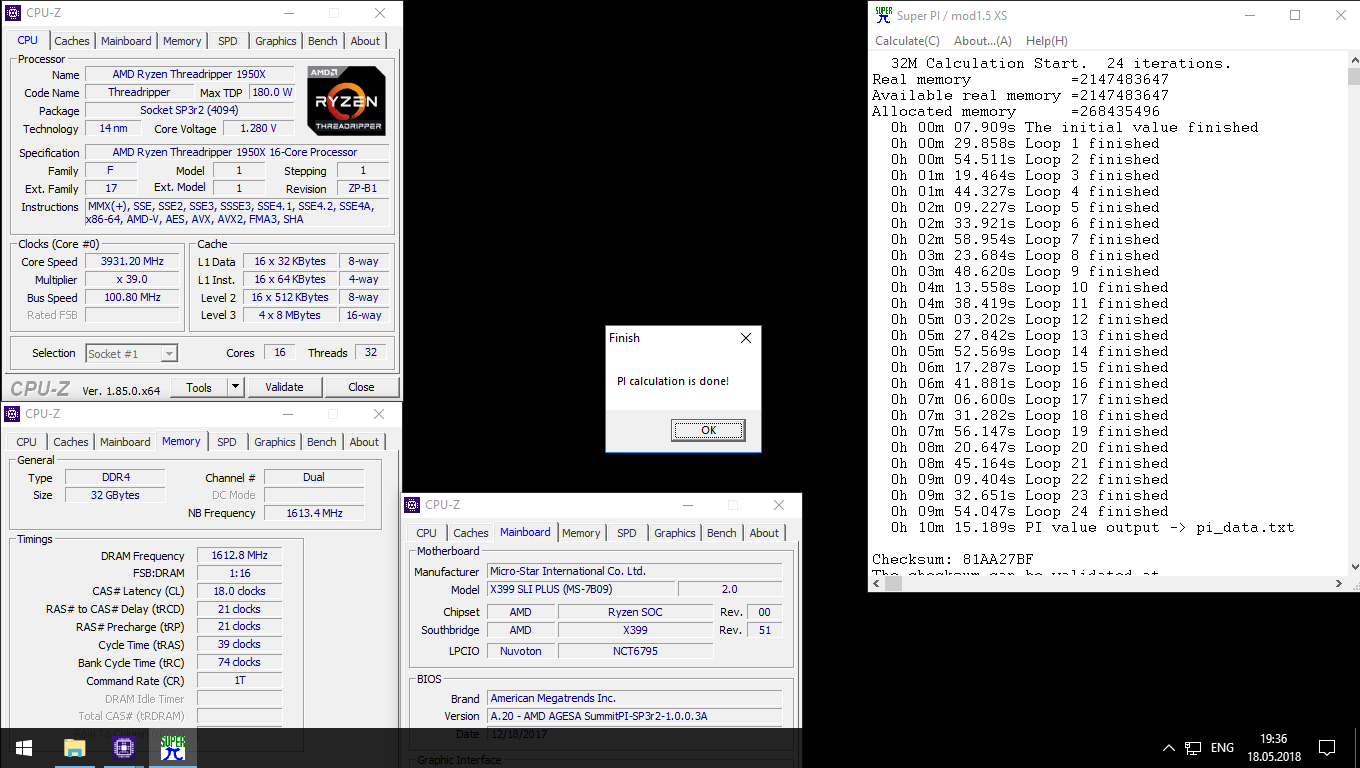Click the CPU-Z icon in the Memory window's title bar

coord(12,413)
